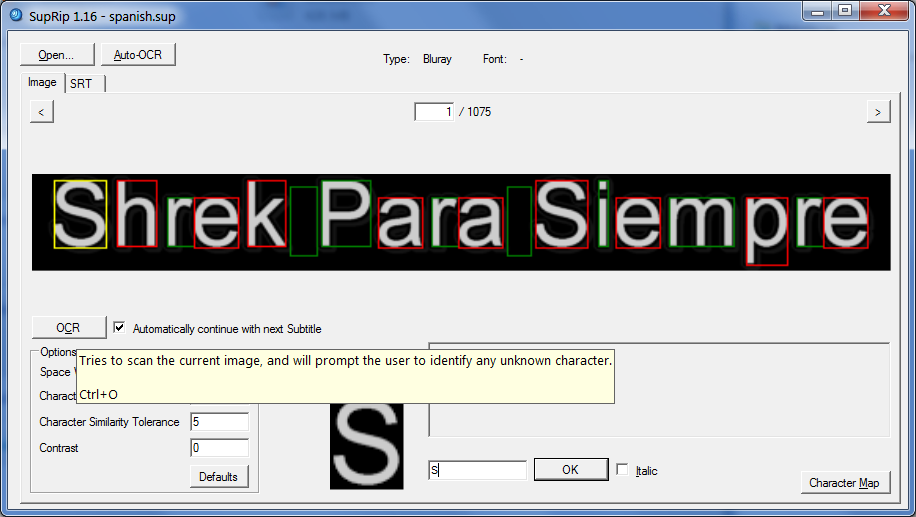
Task: Click the 'Font:' label
Action: 495,59
